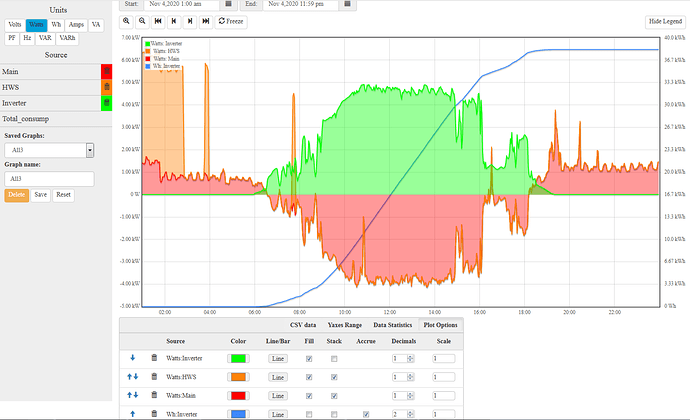The height and width of the screenshot is (420, 690).
Task: Open the Start date calendar picker
Action: click(x=228, y=4)
